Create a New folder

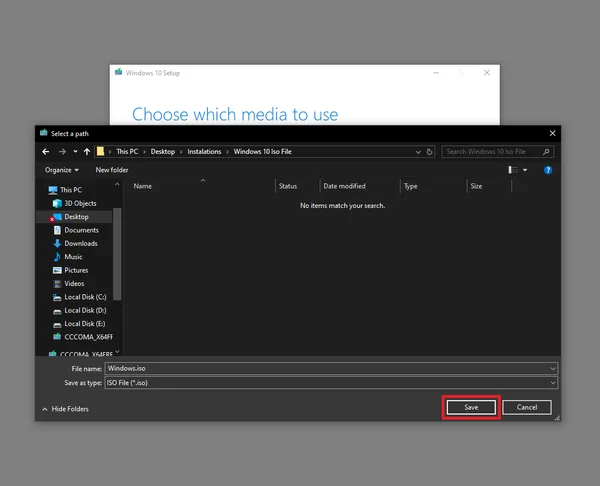click(112, 170)
